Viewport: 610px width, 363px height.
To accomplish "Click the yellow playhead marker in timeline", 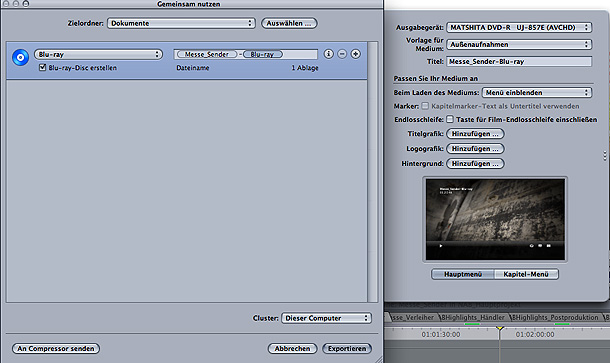I will [x=500, y=329].
